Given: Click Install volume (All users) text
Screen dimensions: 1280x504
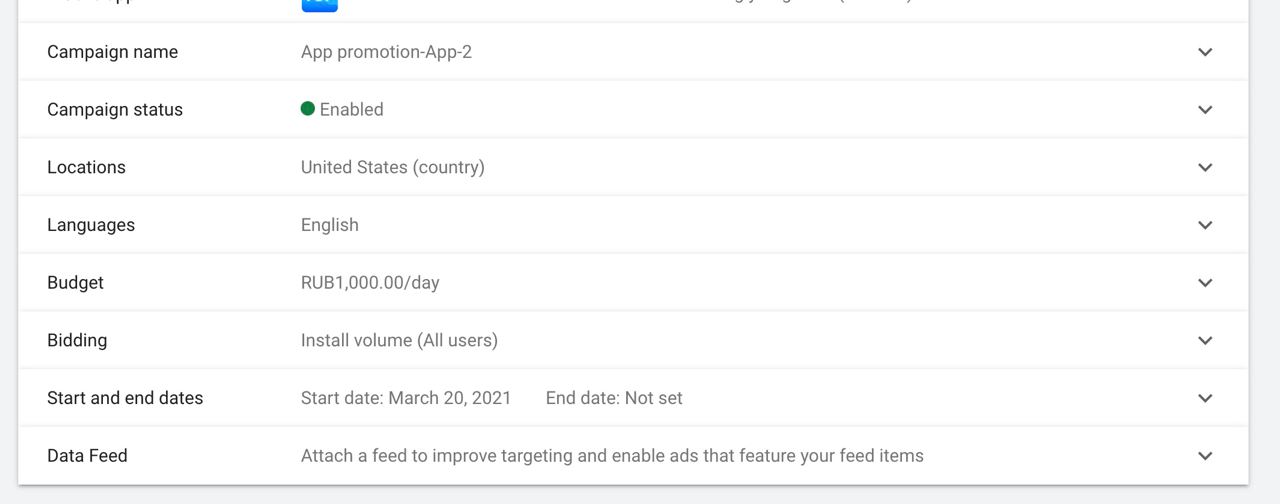Looking at the screenshot, I should point(399,340).
